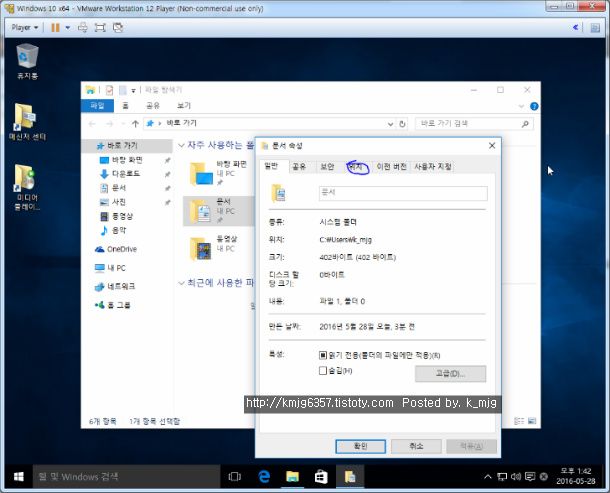Select Videos in the navigation pane
Image resolution: width=610 pixels, height=493 pixels.
click(122, 216)
